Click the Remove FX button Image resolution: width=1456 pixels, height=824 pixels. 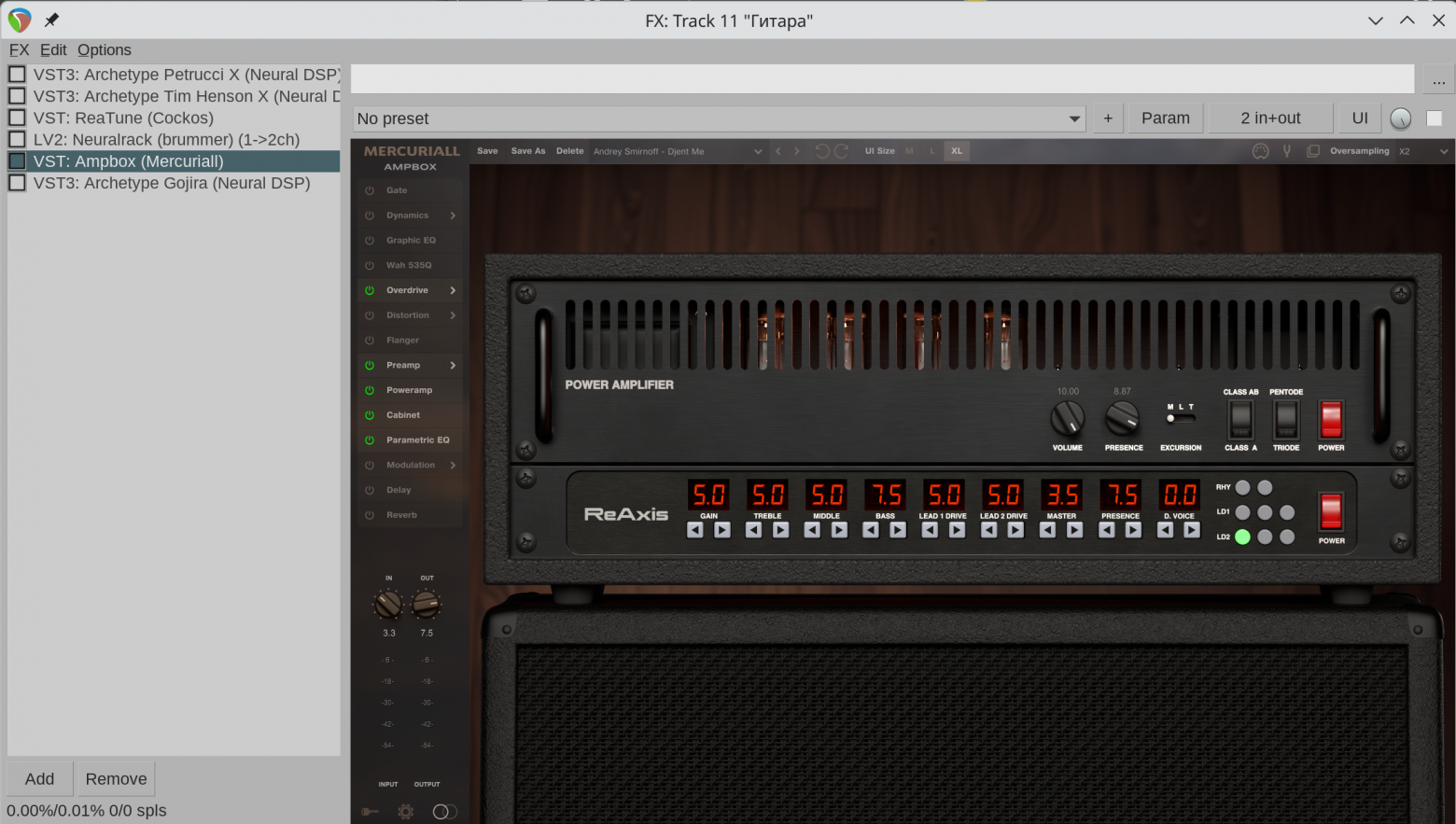(x=116, y=778)
